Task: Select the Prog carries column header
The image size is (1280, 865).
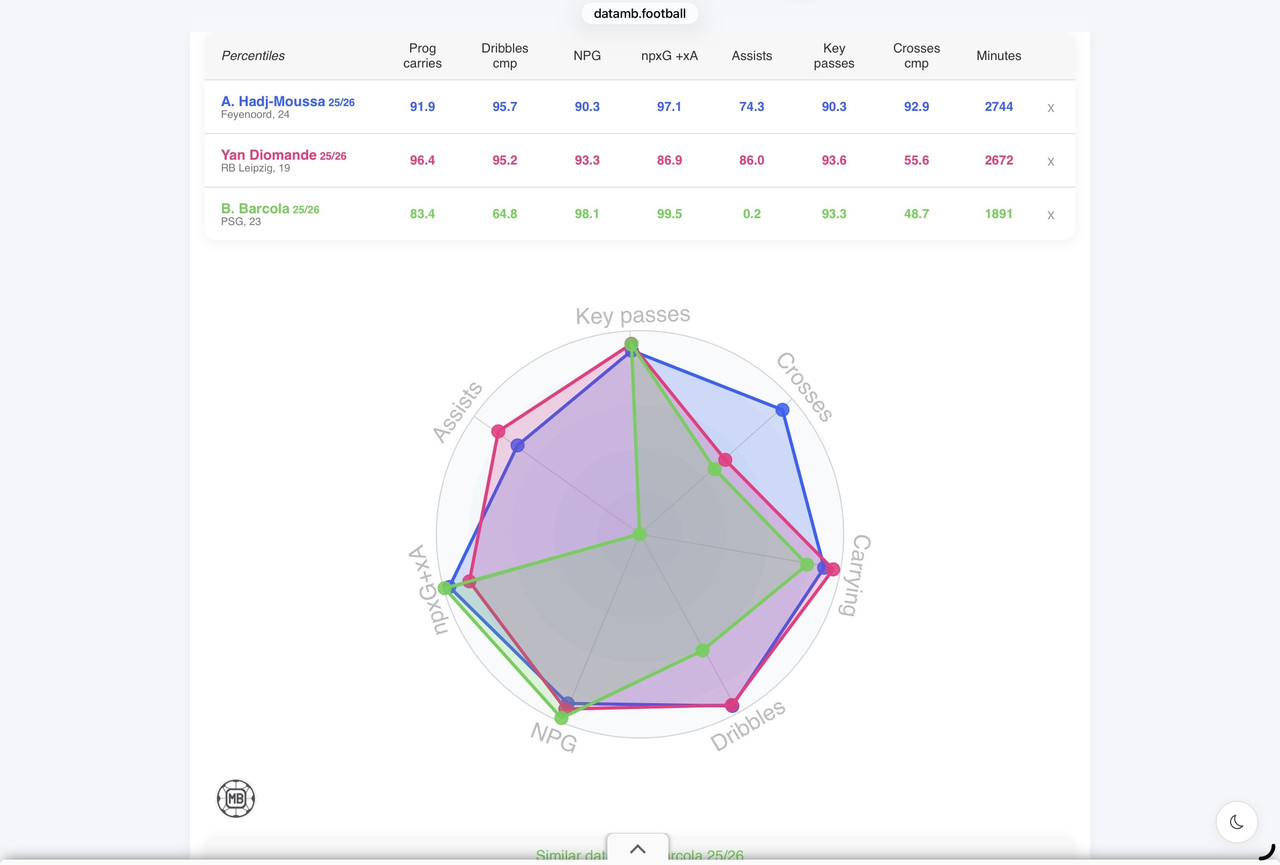Action: [423, 56]
